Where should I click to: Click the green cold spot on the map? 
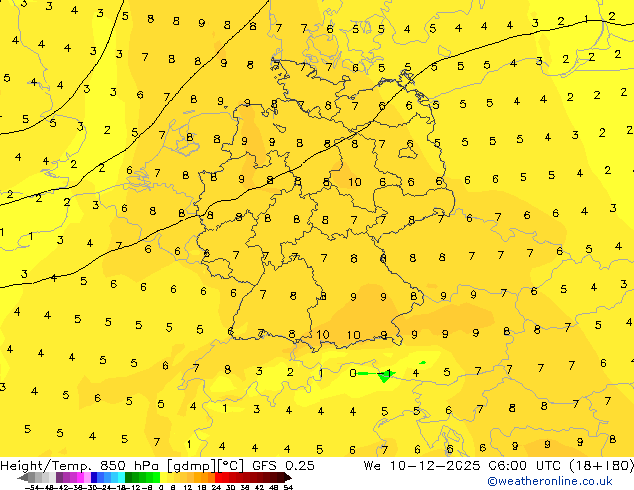point(384,376)
